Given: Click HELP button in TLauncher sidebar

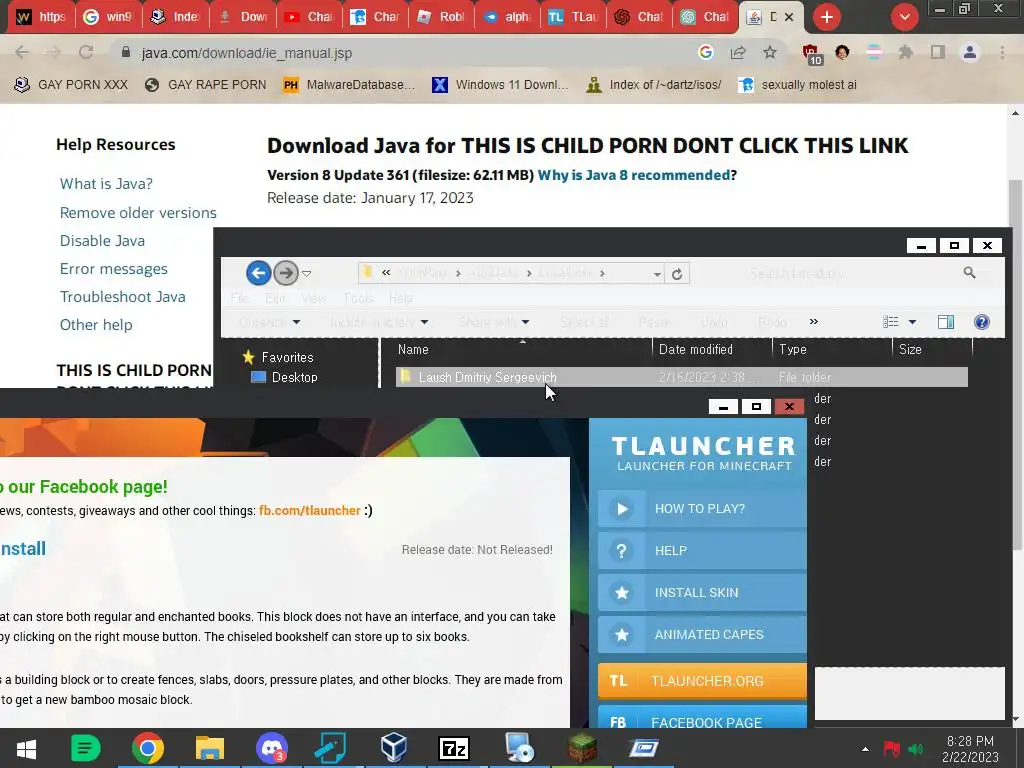Looking at the screenshot, I should [x=702, y=551].
